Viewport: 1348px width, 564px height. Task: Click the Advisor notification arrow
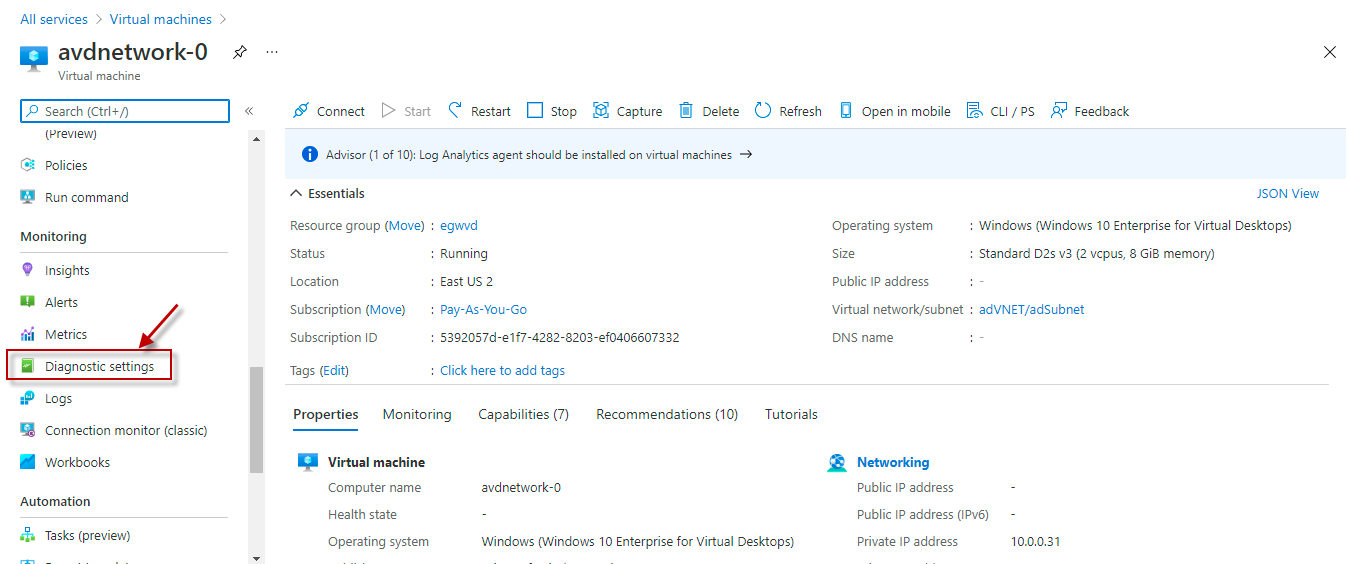(745, 155)
